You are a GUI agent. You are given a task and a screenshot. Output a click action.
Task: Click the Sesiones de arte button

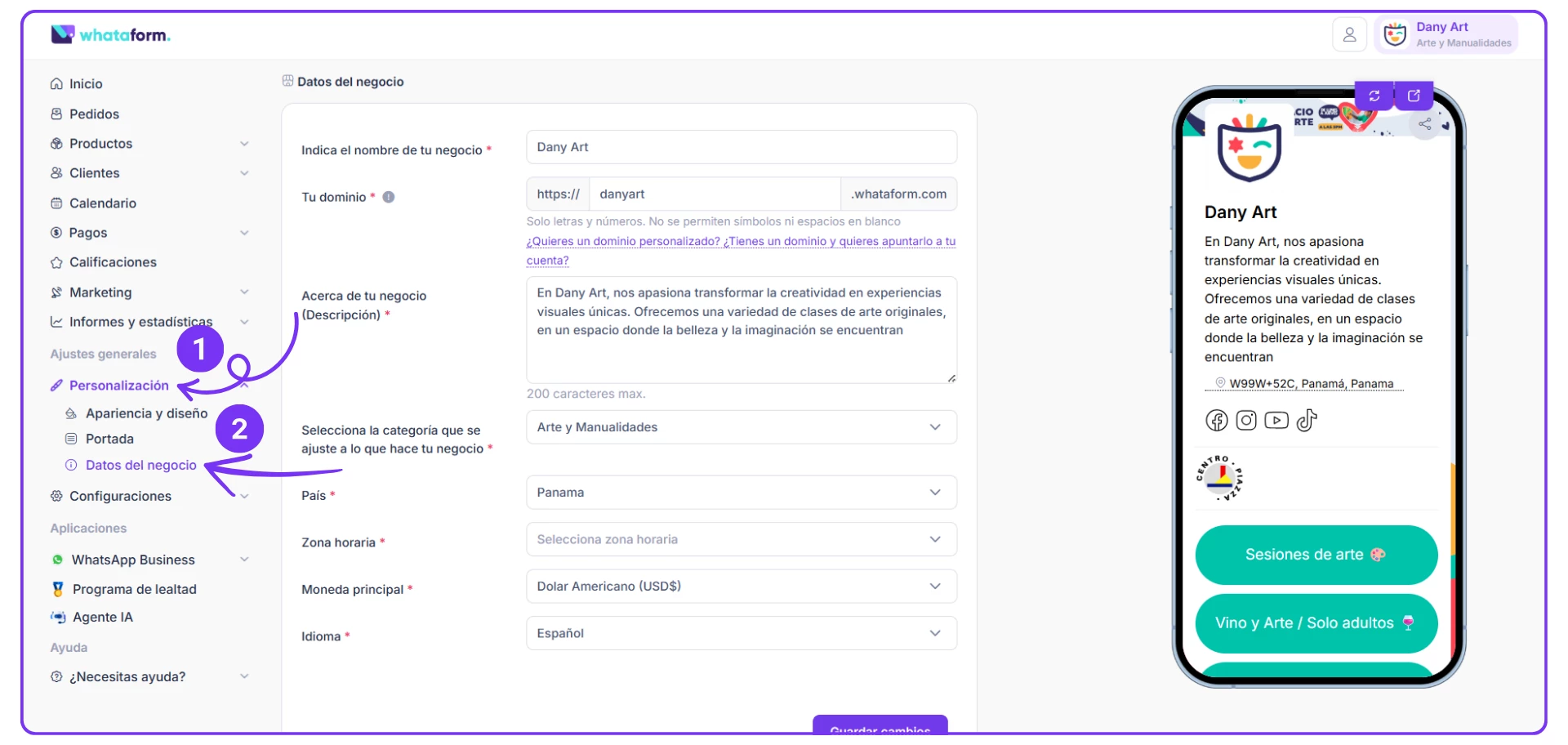1315,555
